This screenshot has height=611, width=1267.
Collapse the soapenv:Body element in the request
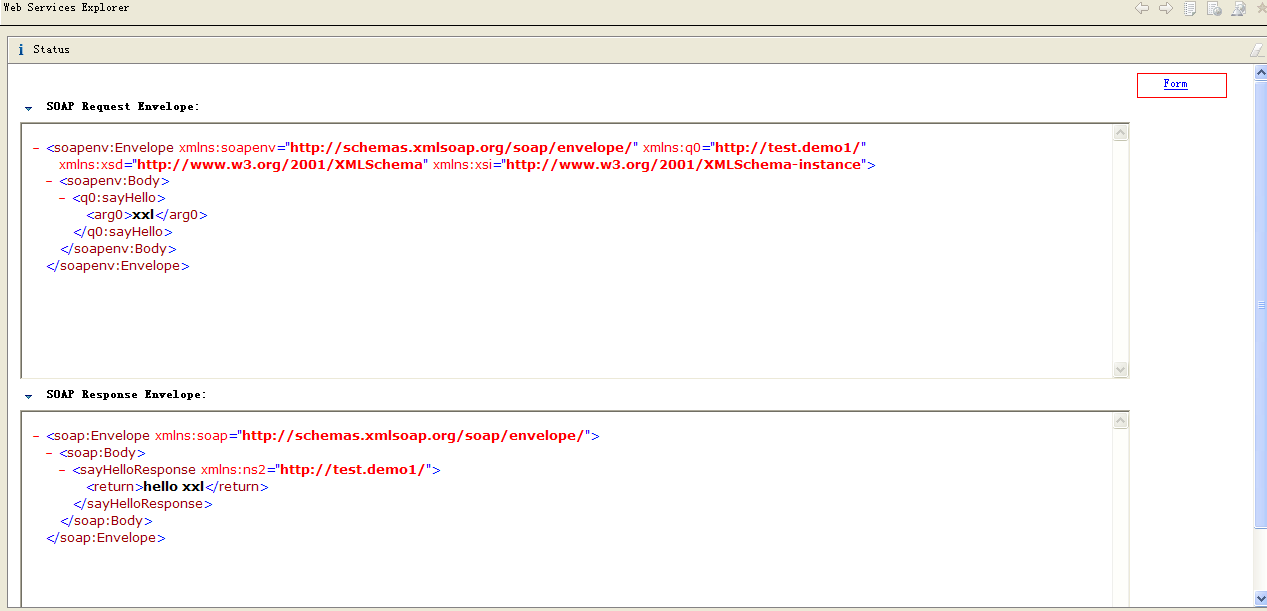click(50, 181)
